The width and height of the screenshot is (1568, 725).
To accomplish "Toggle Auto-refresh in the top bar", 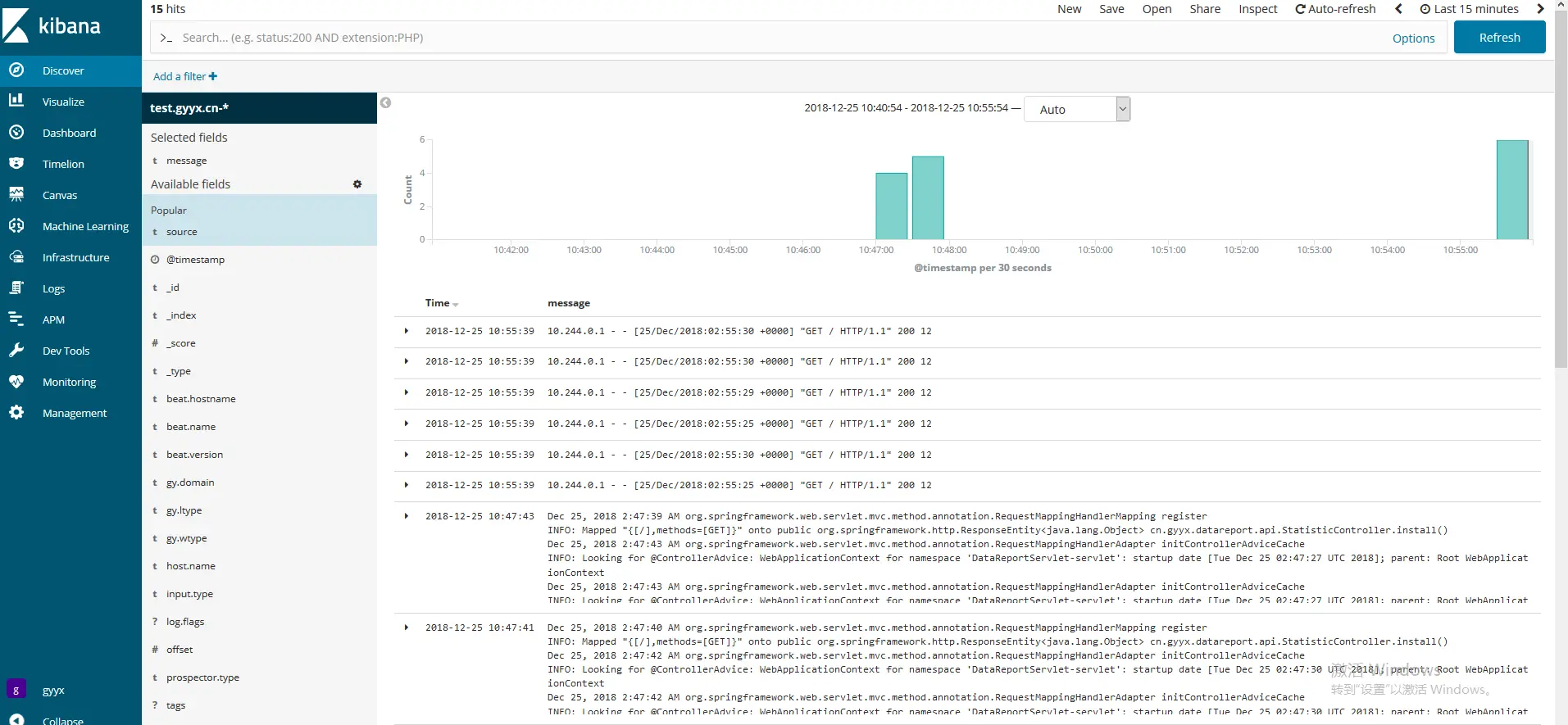I will pos(1335,9).
